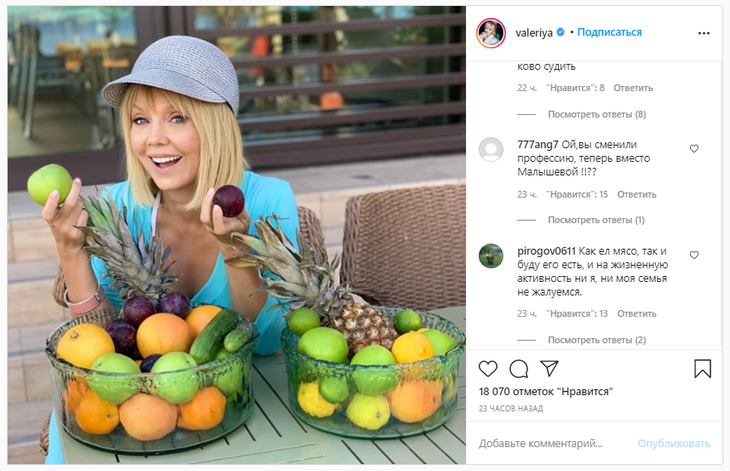
Task: Expand 'Посмотреть ответы (1)' replies
Action: [x=596, y=220]
